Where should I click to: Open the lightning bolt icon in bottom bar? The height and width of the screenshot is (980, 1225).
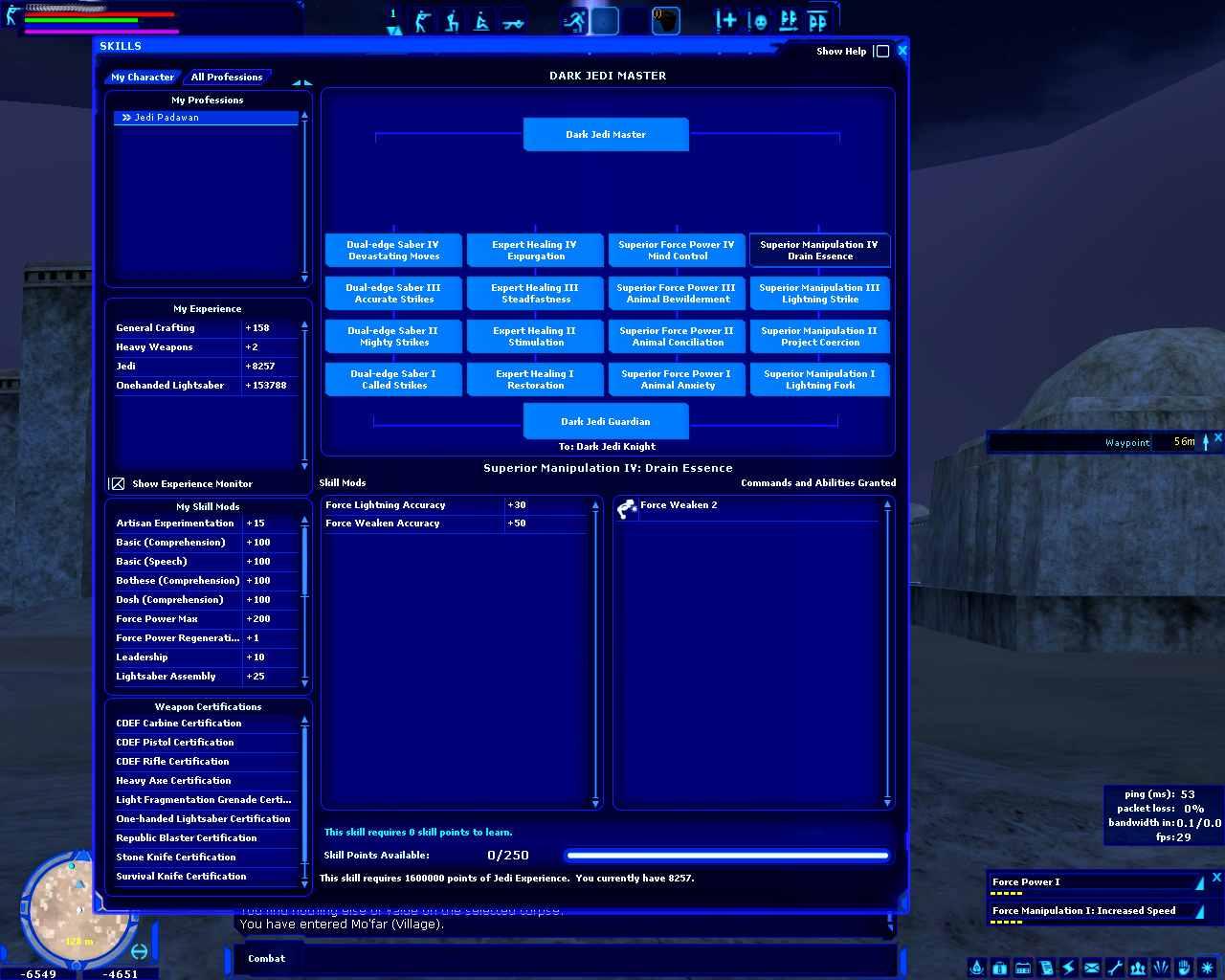click(x=1068, y=968)
